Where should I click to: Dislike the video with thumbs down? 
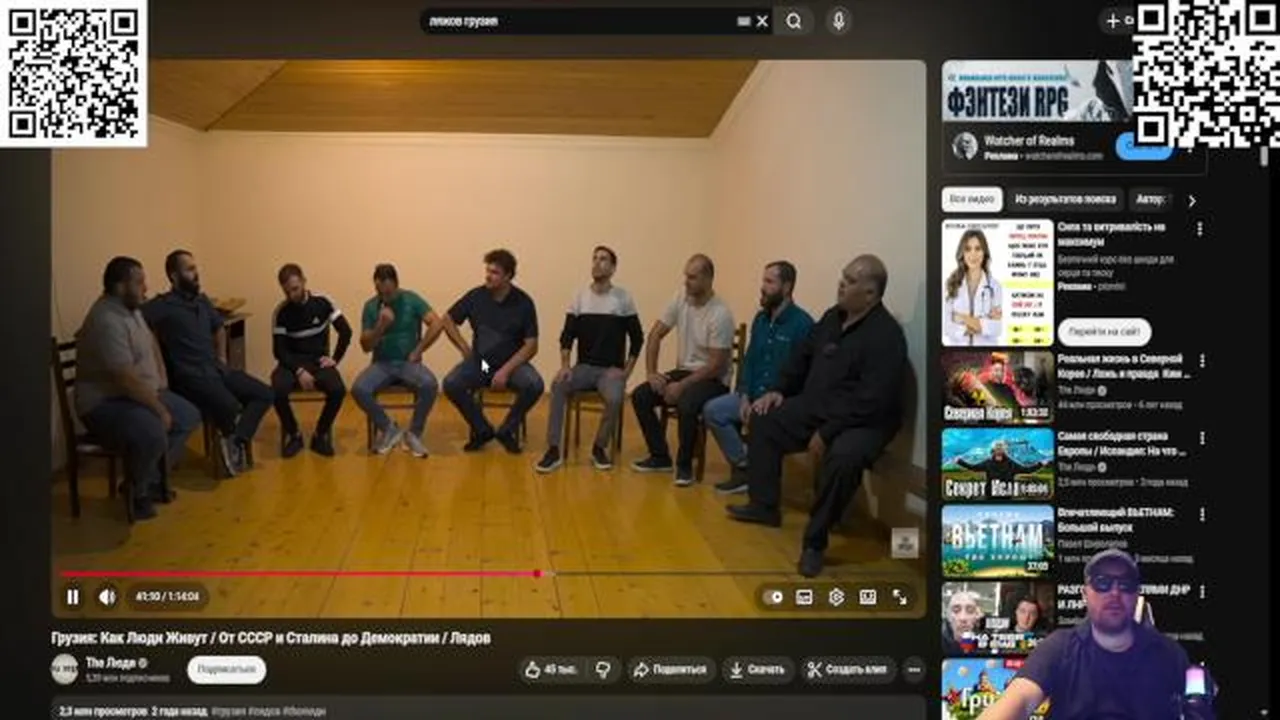point(603,670)
